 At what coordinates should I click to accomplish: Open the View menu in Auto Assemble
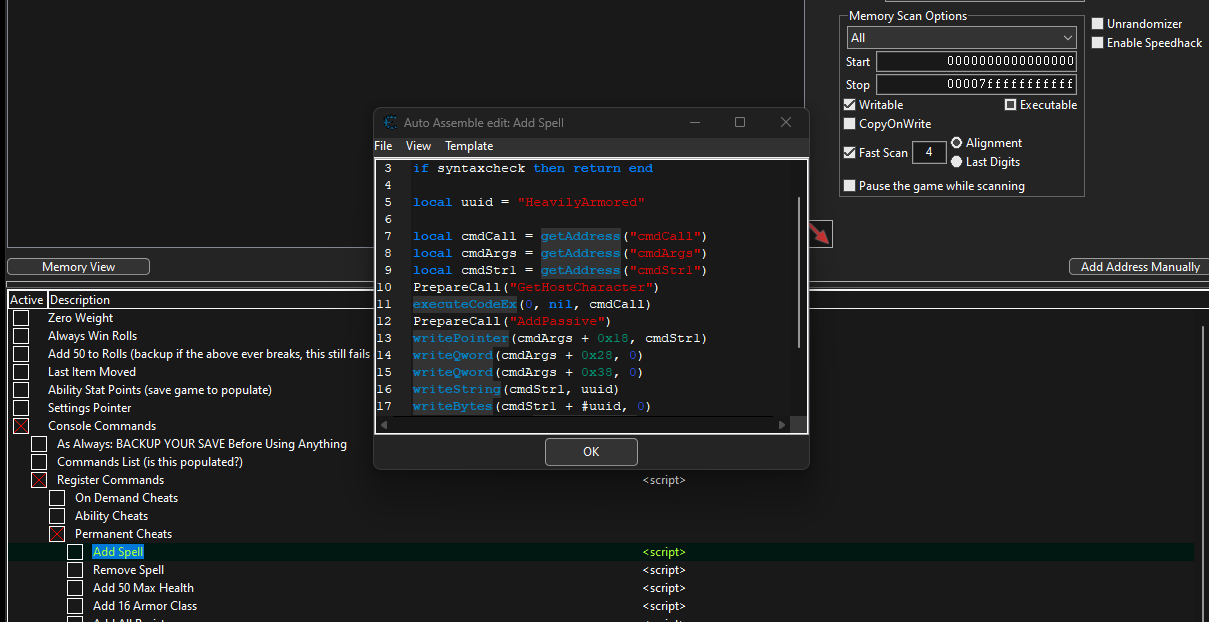click(418, 146)
